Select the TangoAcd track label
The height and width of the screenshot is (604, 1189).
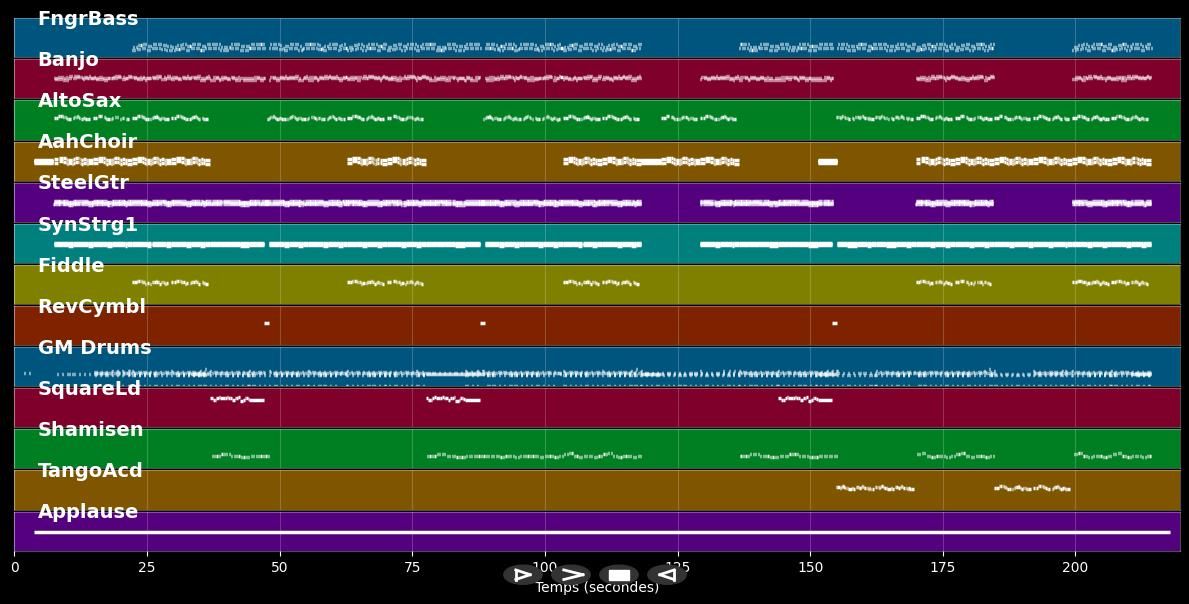click(90, 471)
